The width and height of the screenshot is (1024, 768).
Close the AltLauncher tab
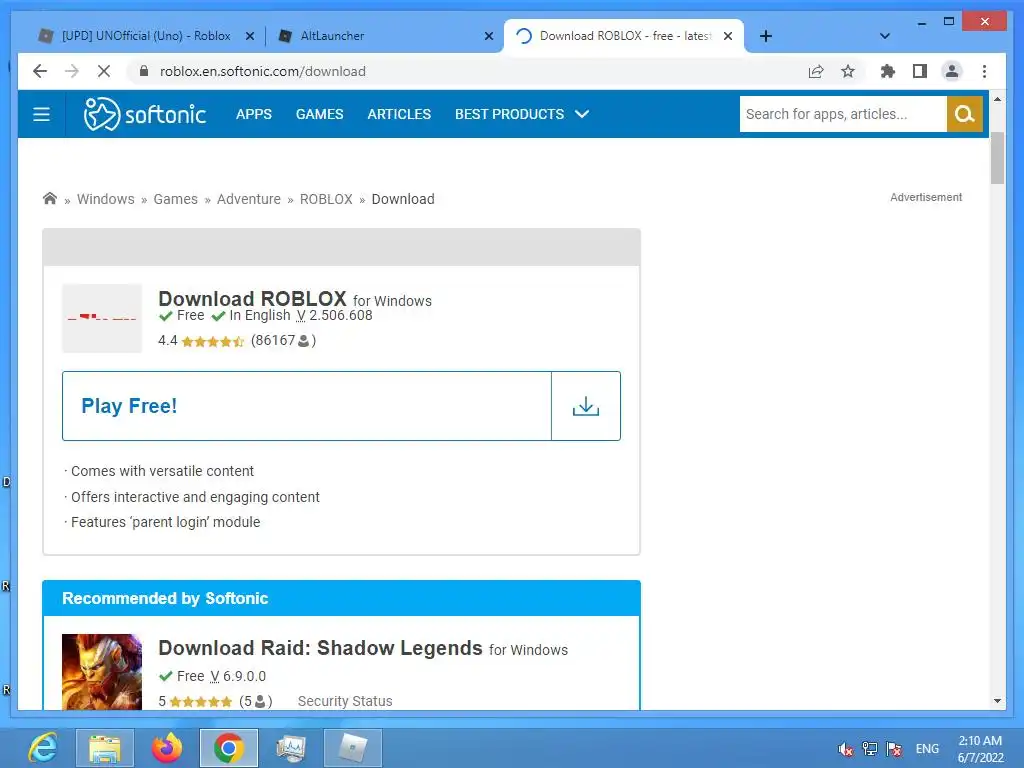click(488, 36)
